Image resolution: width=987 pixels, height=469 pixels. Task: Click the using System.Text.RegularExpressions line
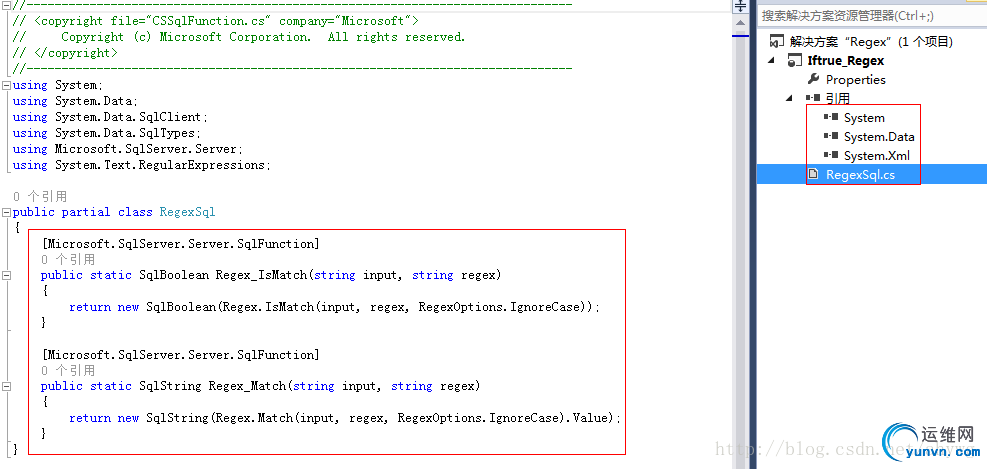pos(142,165)
